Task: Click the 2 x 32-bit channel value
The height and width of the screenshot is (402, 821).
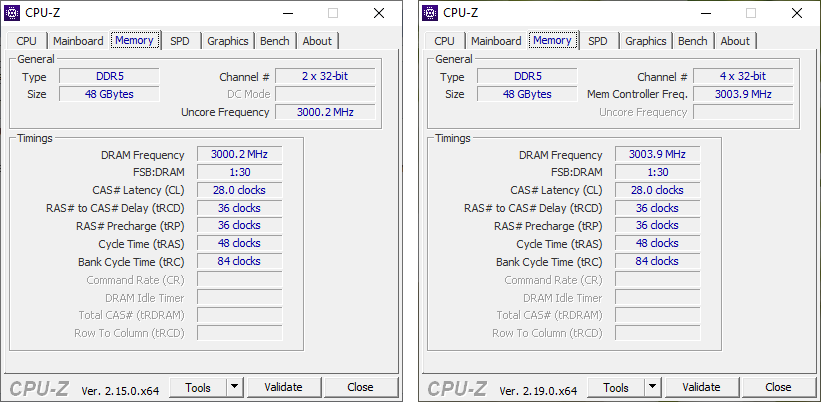Action: click(x=325, y=76)
